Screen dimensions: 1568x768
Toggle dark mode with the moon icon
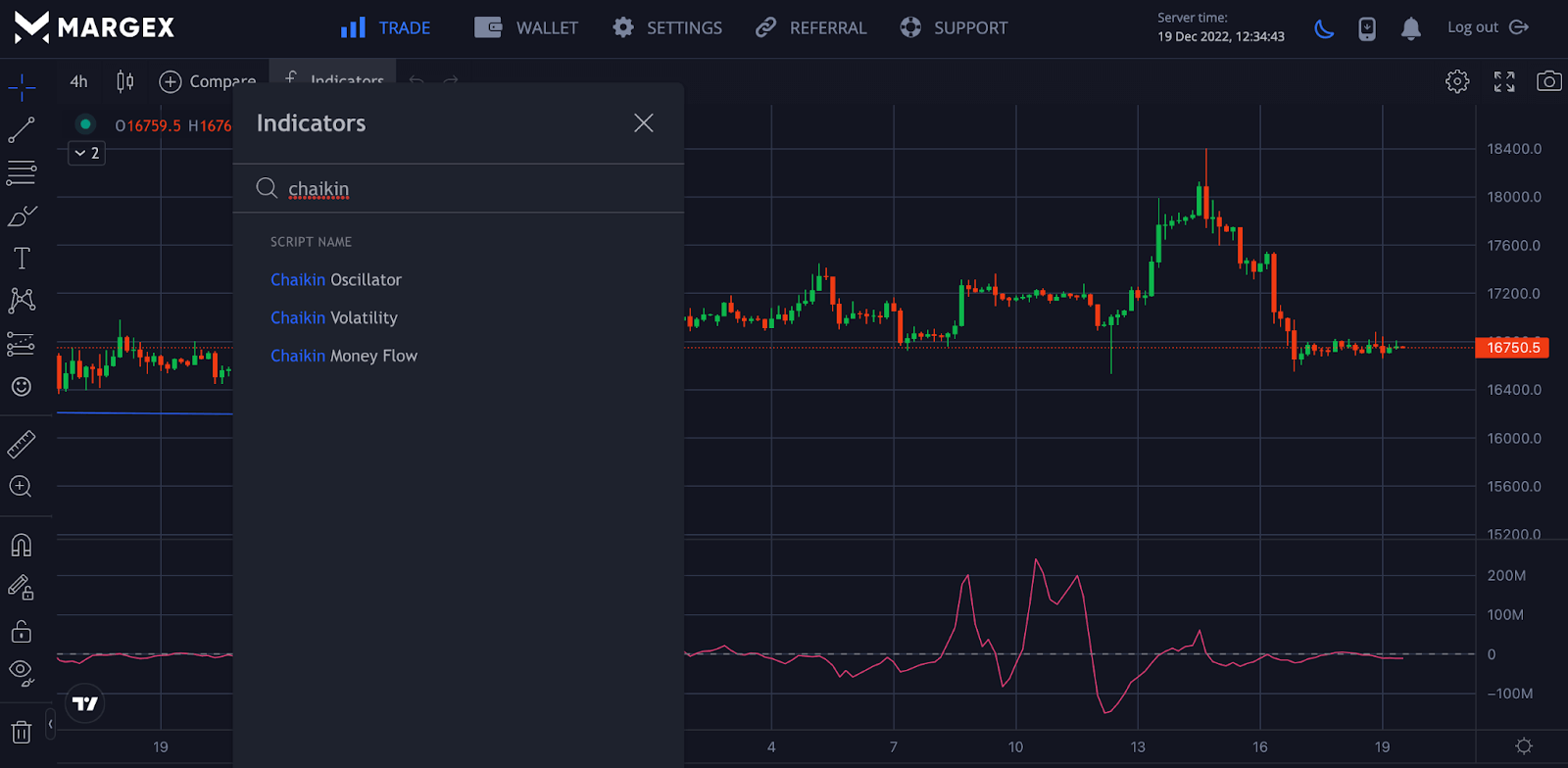click(1324, 28)
